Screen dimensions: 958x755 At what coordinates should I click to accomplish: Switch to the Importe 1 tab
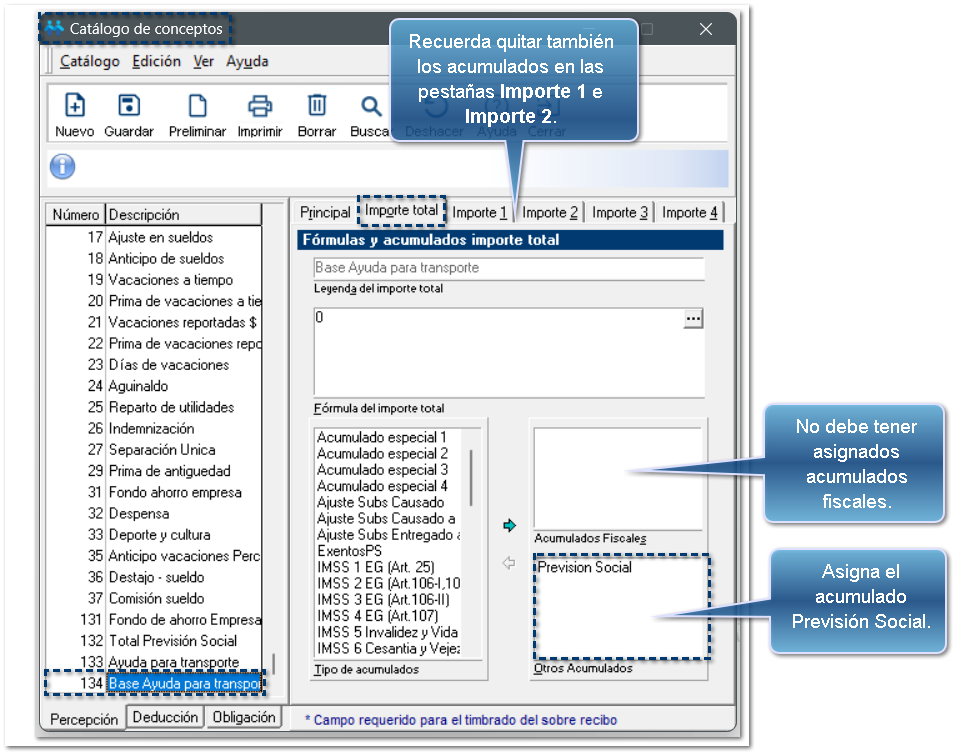(x=479, y=212)
